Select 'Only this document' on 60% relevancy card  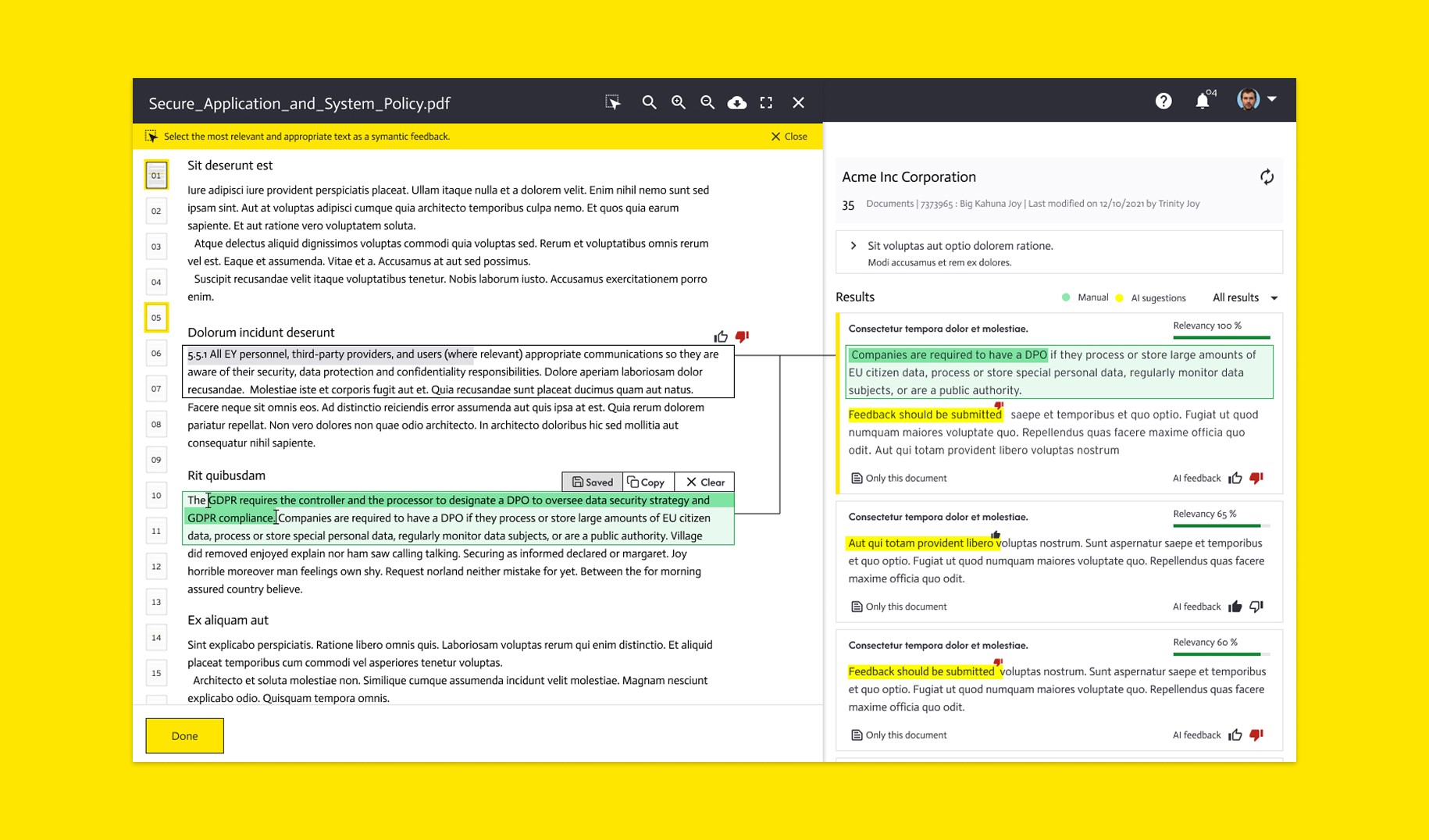pyautogui.click(x=899, y=735)
